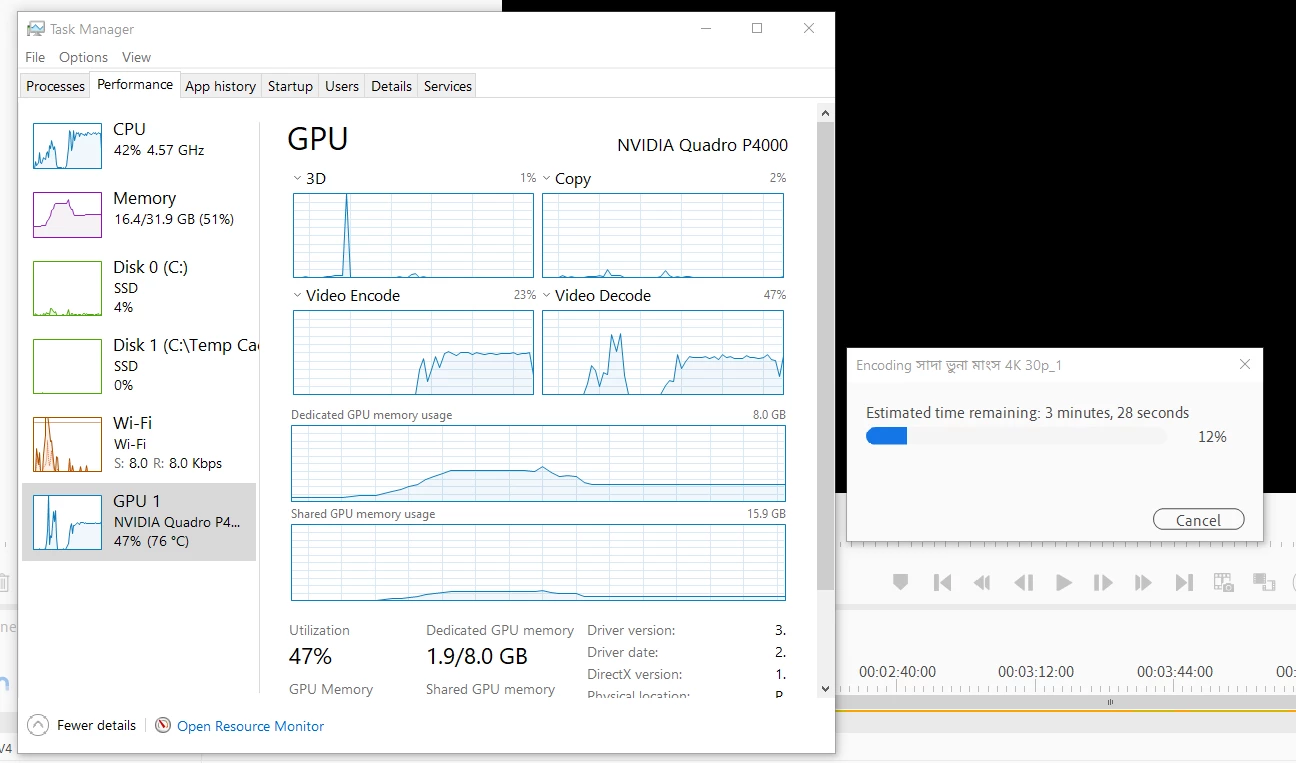1296x763 pixels.
Task: Cancel the encoding job
Action: point(1198,520)
